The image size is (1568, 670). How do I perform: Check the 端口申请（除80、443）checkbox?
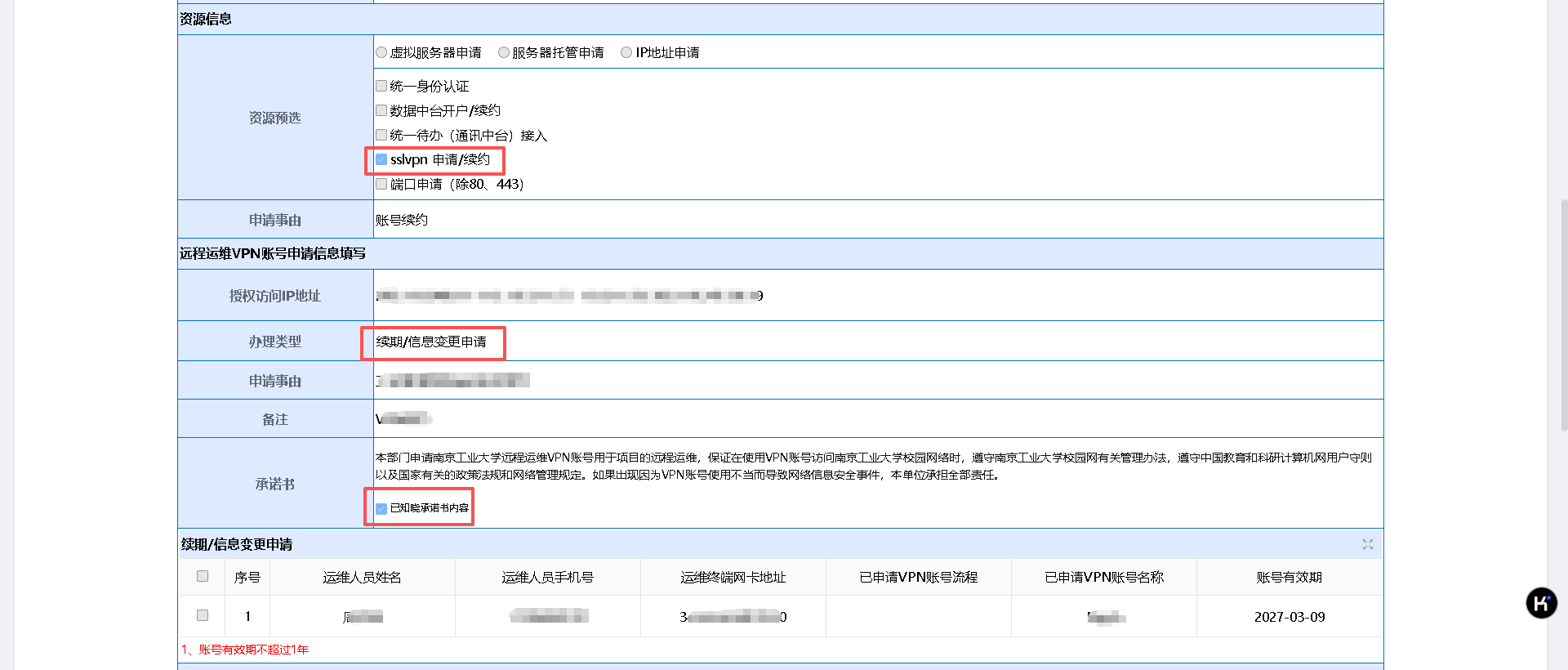(381, 184)
